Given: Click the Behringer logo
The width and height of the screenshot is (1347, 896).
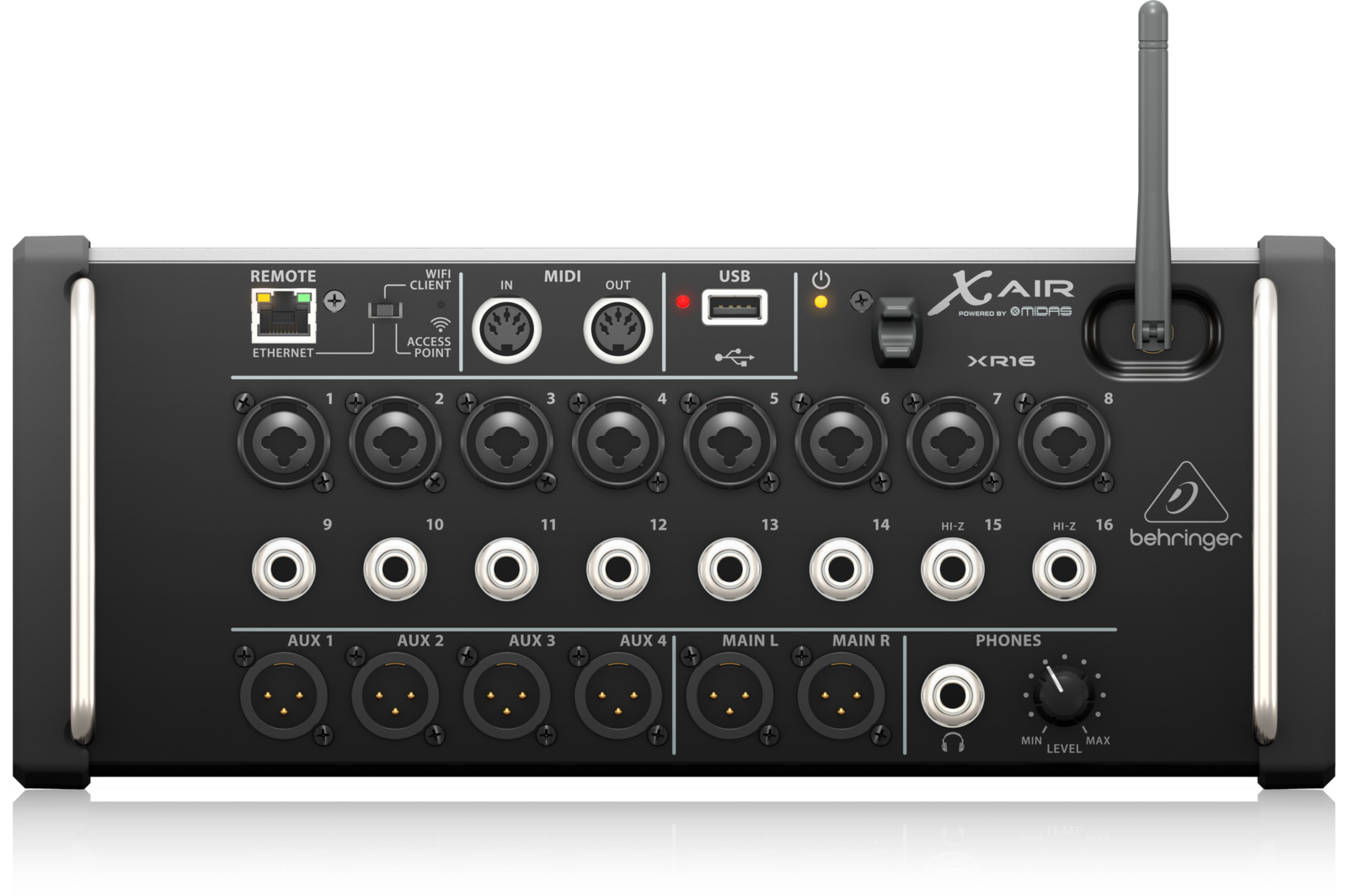Looking at the screenshot, I should pyautogui.click(x=1185, y=506).
